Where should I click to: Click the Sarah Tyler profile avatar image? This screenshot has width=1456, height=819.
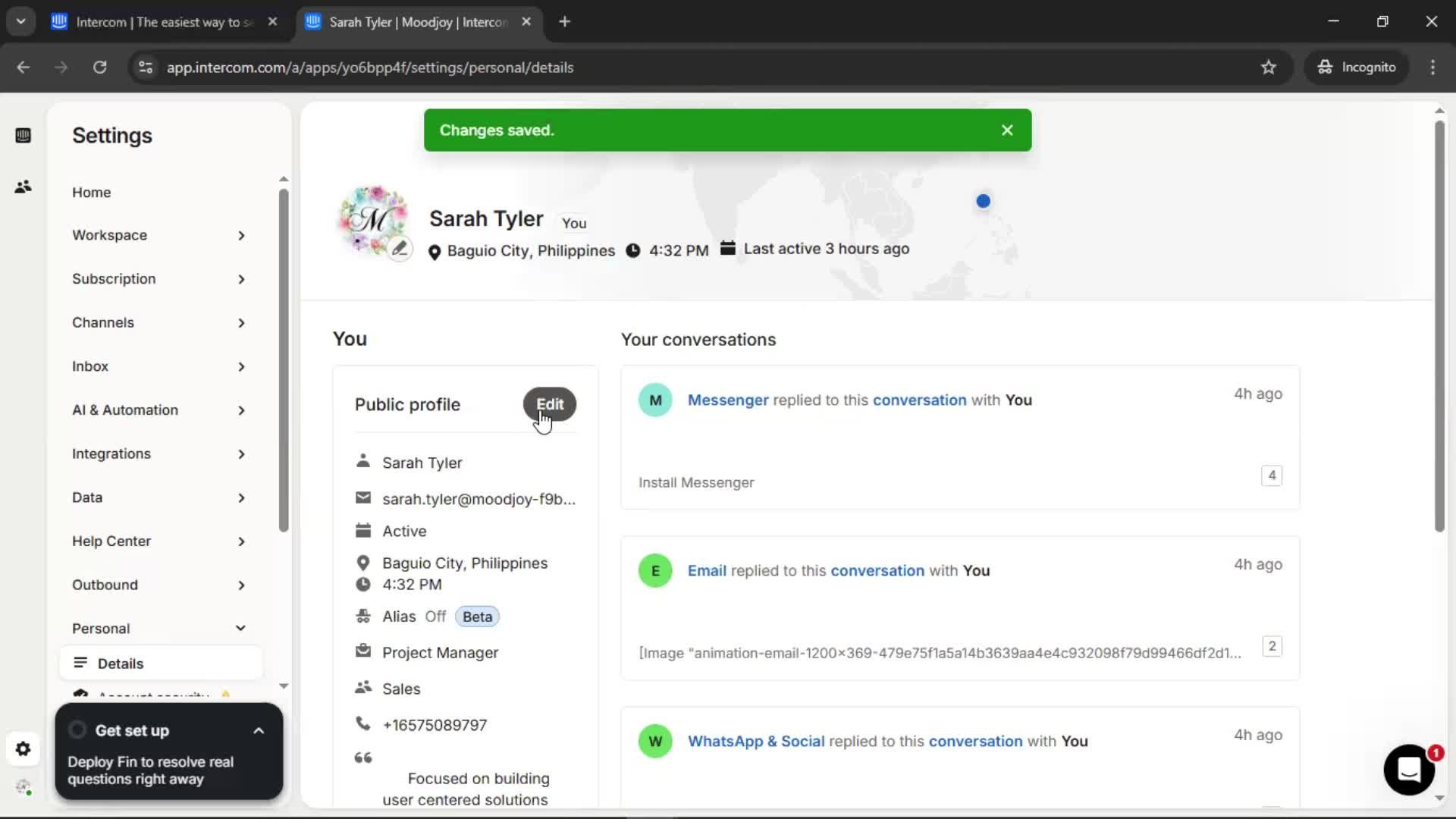[372, 220]
